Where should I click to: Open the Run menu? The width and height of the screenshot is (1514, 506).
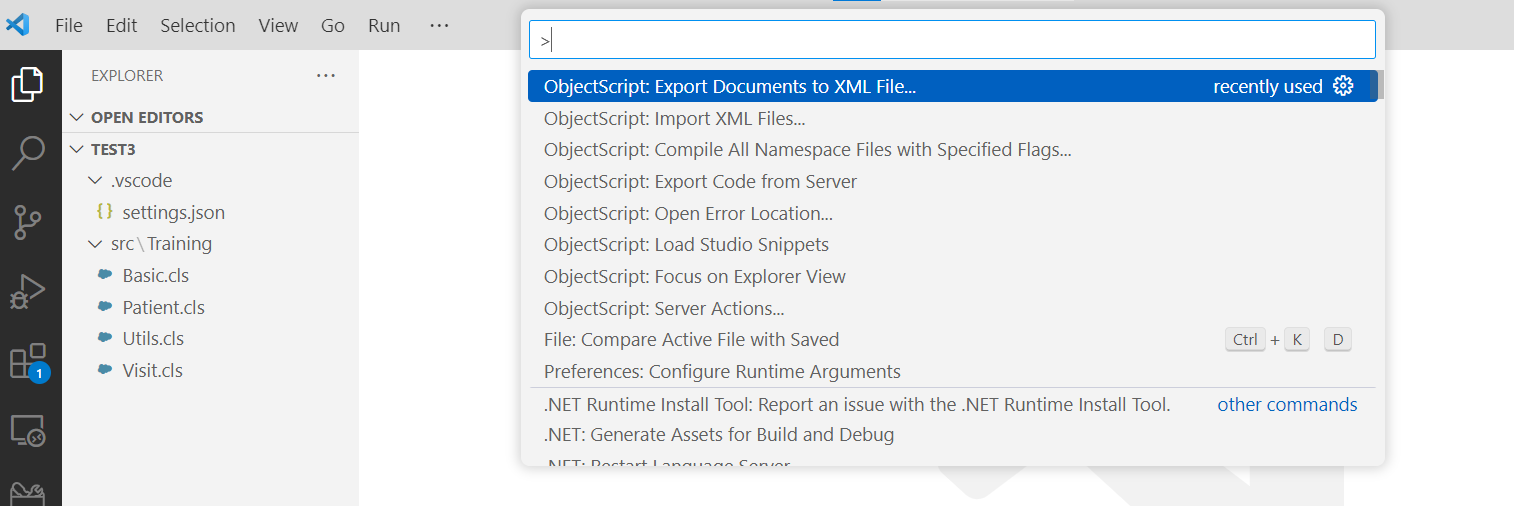pyautogui.click(x=384, y=26)
